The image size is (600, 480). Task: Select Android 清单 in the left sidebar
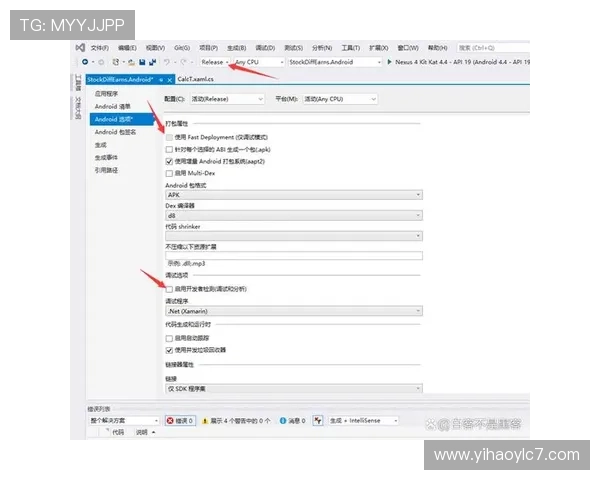[112, 106]
